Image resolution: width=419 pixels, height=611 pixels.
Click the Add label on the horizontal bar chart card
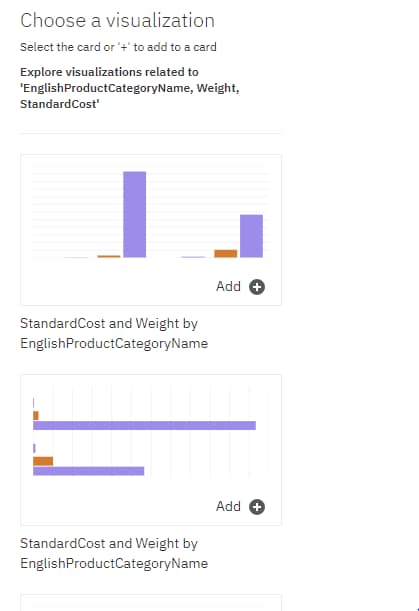coord(228,507)
